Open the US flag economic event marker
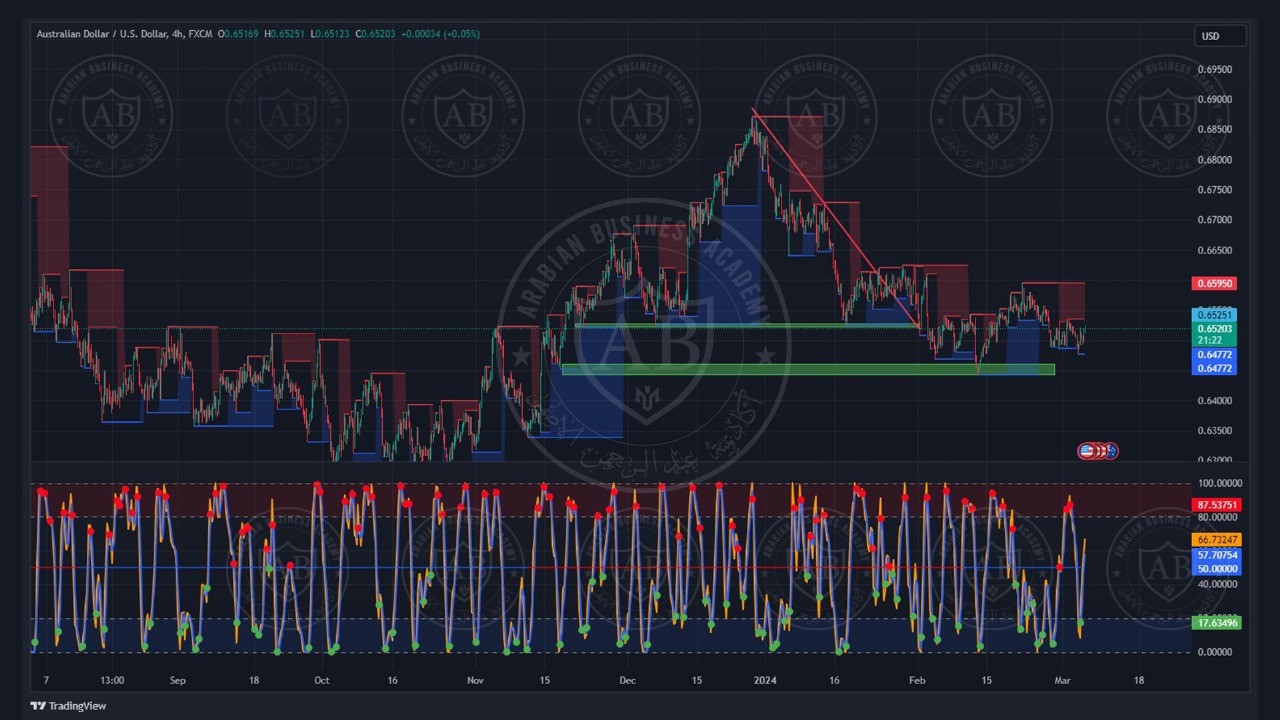This screenshot has width=1280, height=720. pyautogui.click(x=1086, y=451)
